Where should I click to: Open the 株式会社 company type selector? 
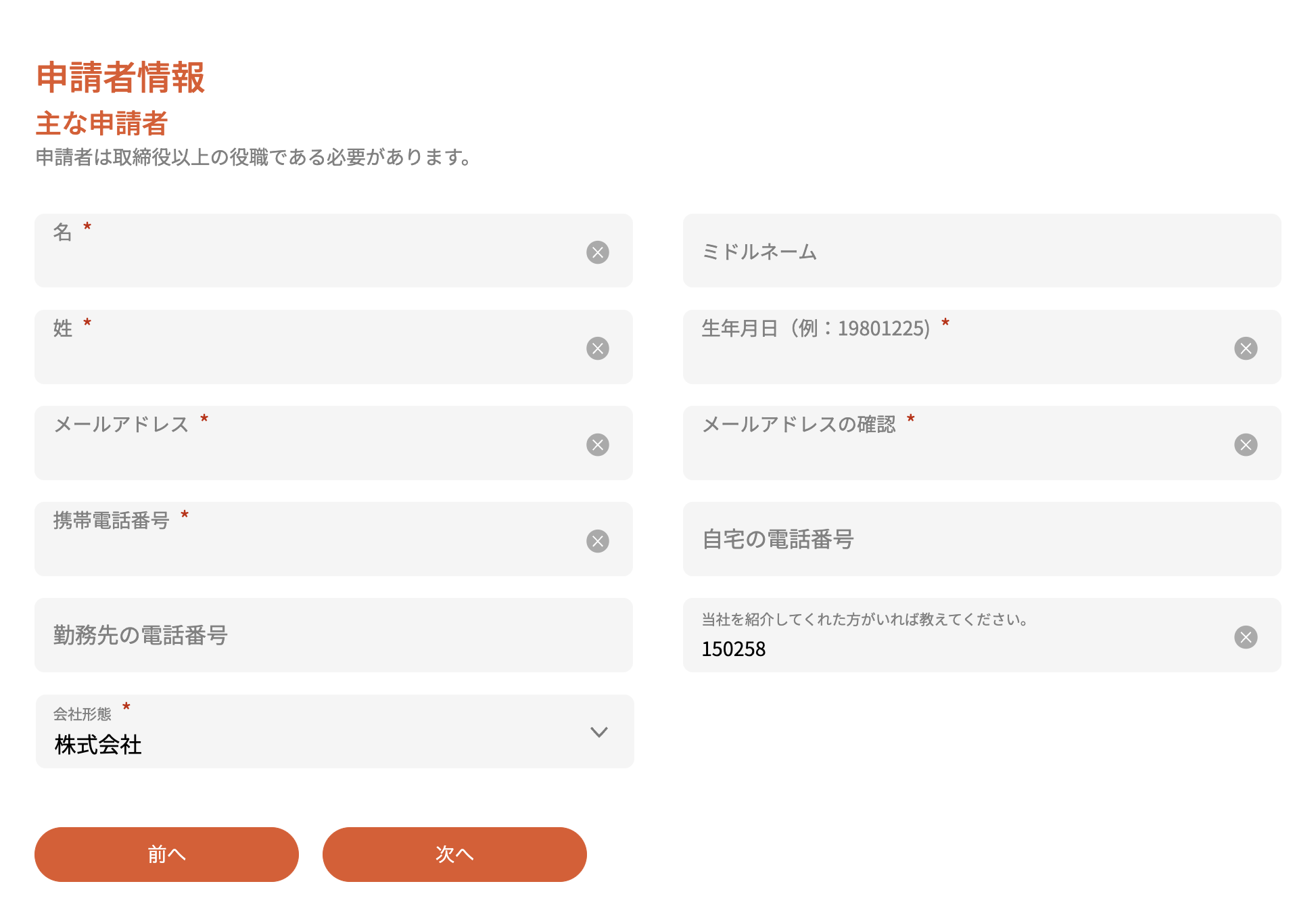coord(335,731)
